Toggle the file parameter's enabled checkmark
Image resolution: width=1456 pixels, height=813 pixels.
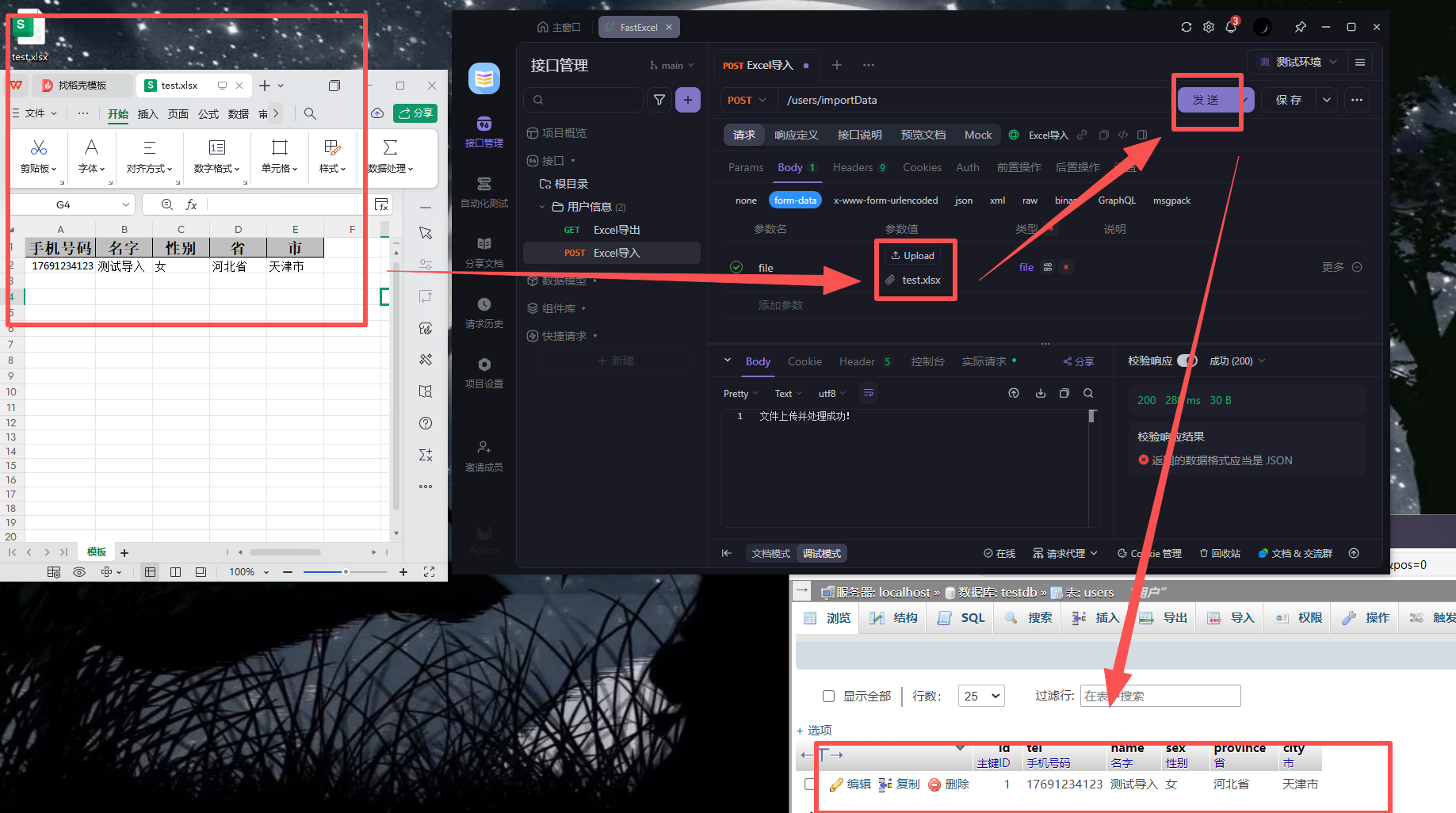click(736, 267)
